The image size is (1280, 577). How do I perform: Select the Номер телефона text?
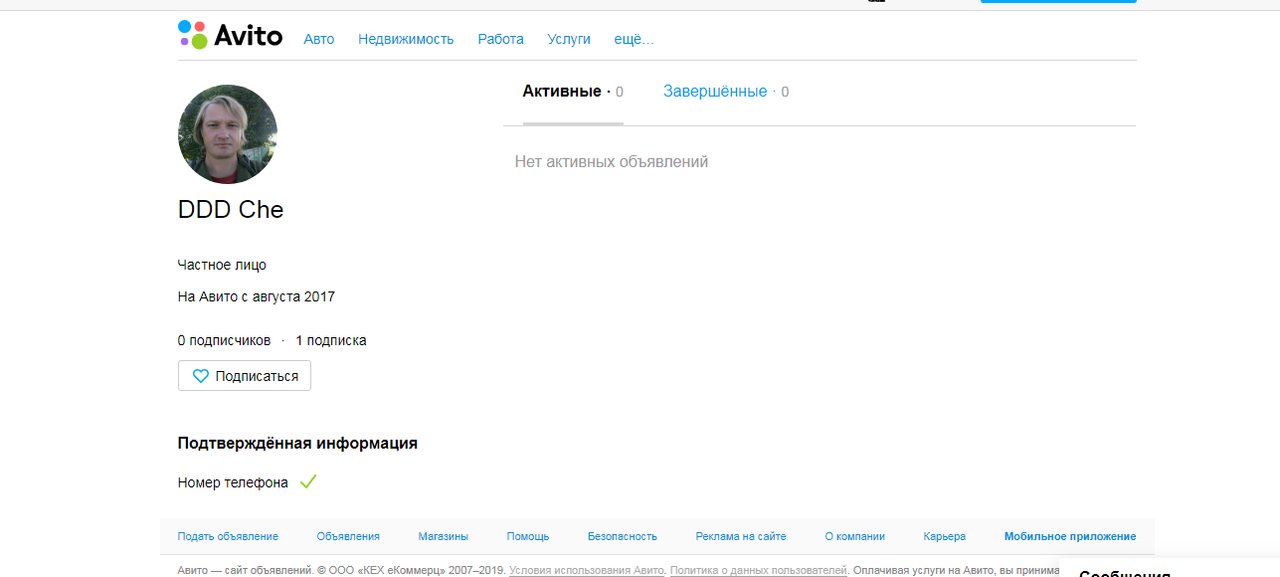coord(233,483)
